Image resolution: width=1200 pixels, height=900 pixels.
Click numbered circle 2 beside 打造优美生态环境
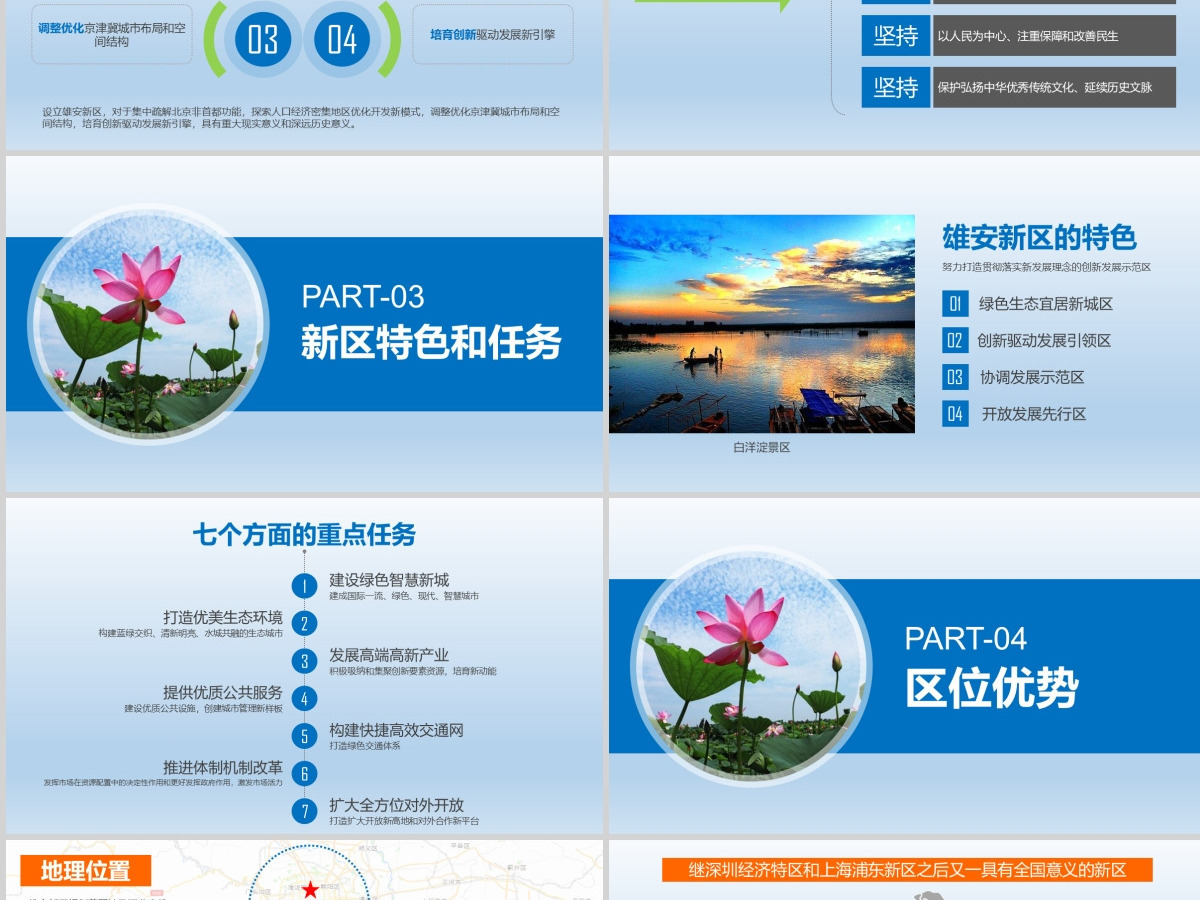click(x=304, y=623)
